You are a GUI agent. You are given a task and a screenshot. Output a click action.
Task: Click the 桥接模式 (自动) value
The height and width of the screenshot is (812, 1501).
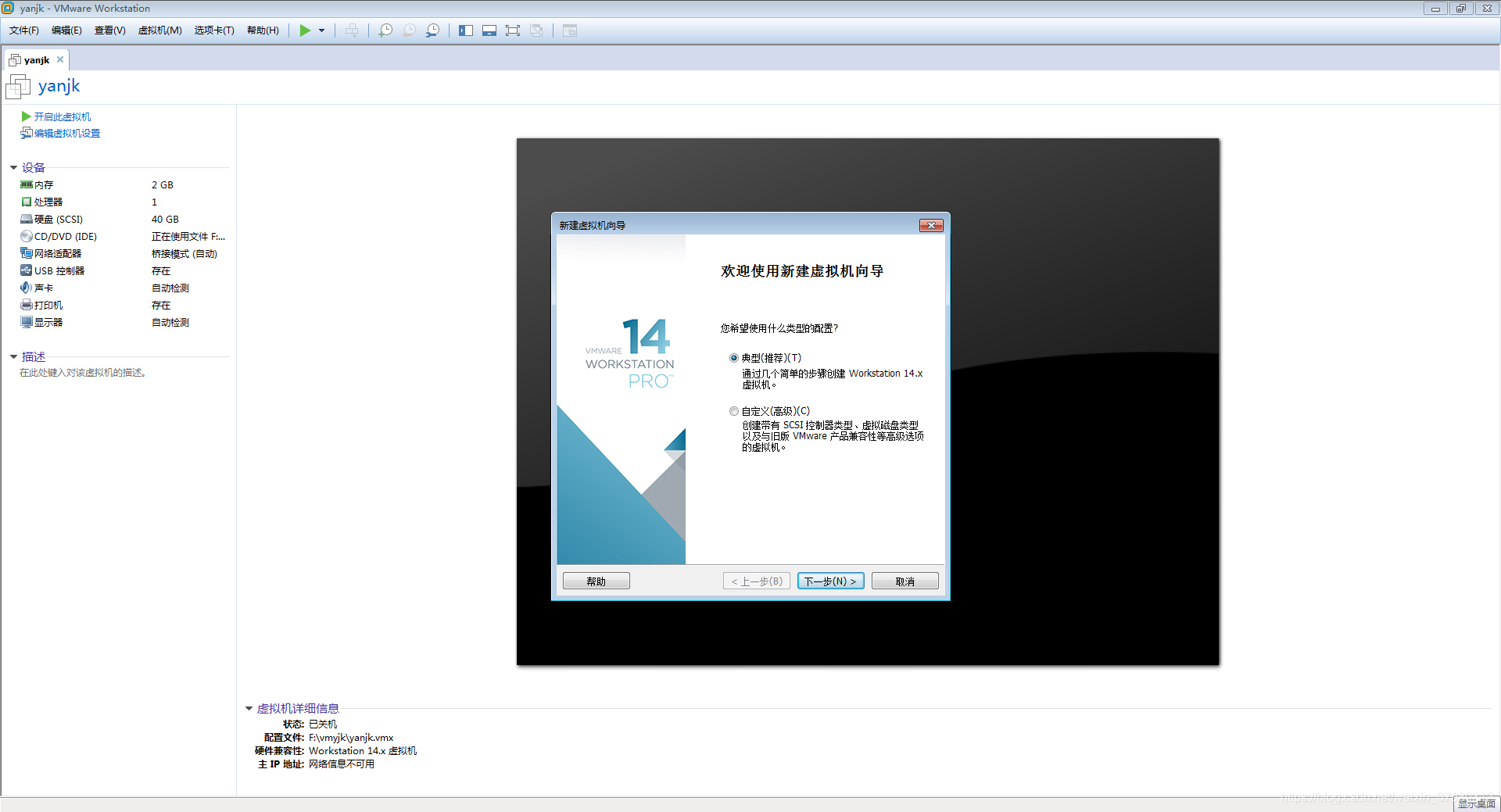184,254
